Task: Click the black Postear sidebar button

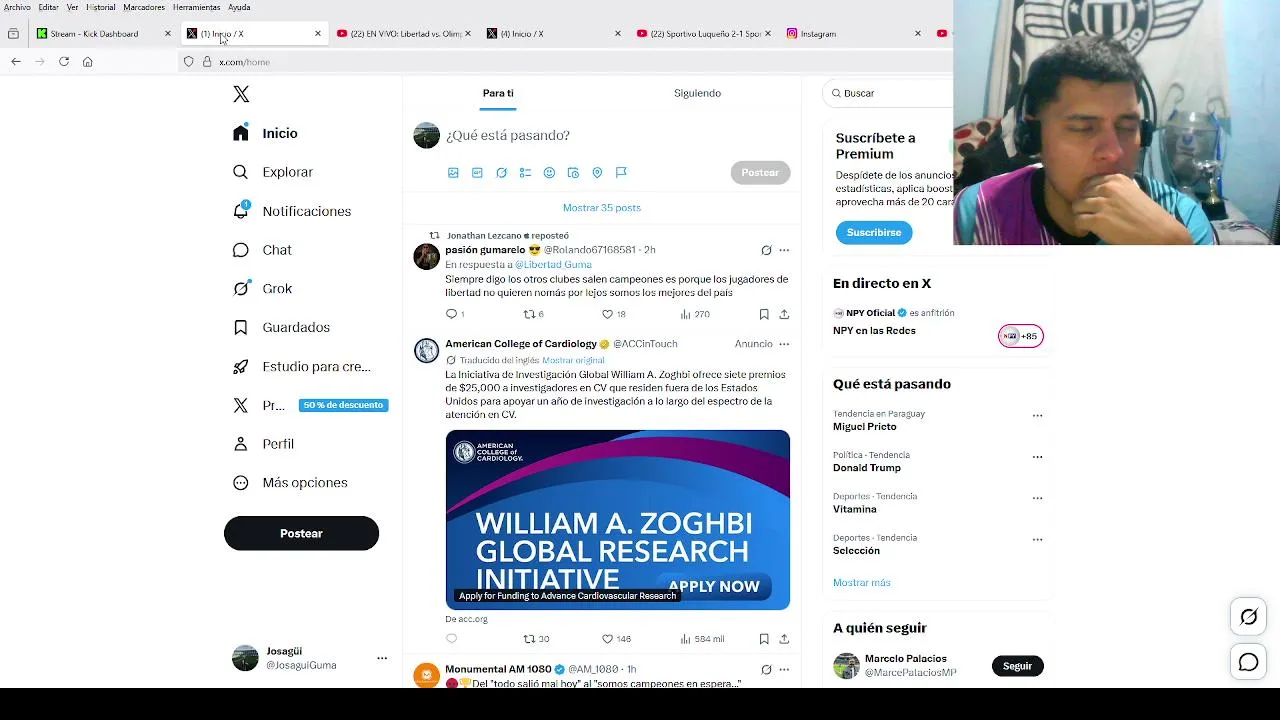Action: 301,533
